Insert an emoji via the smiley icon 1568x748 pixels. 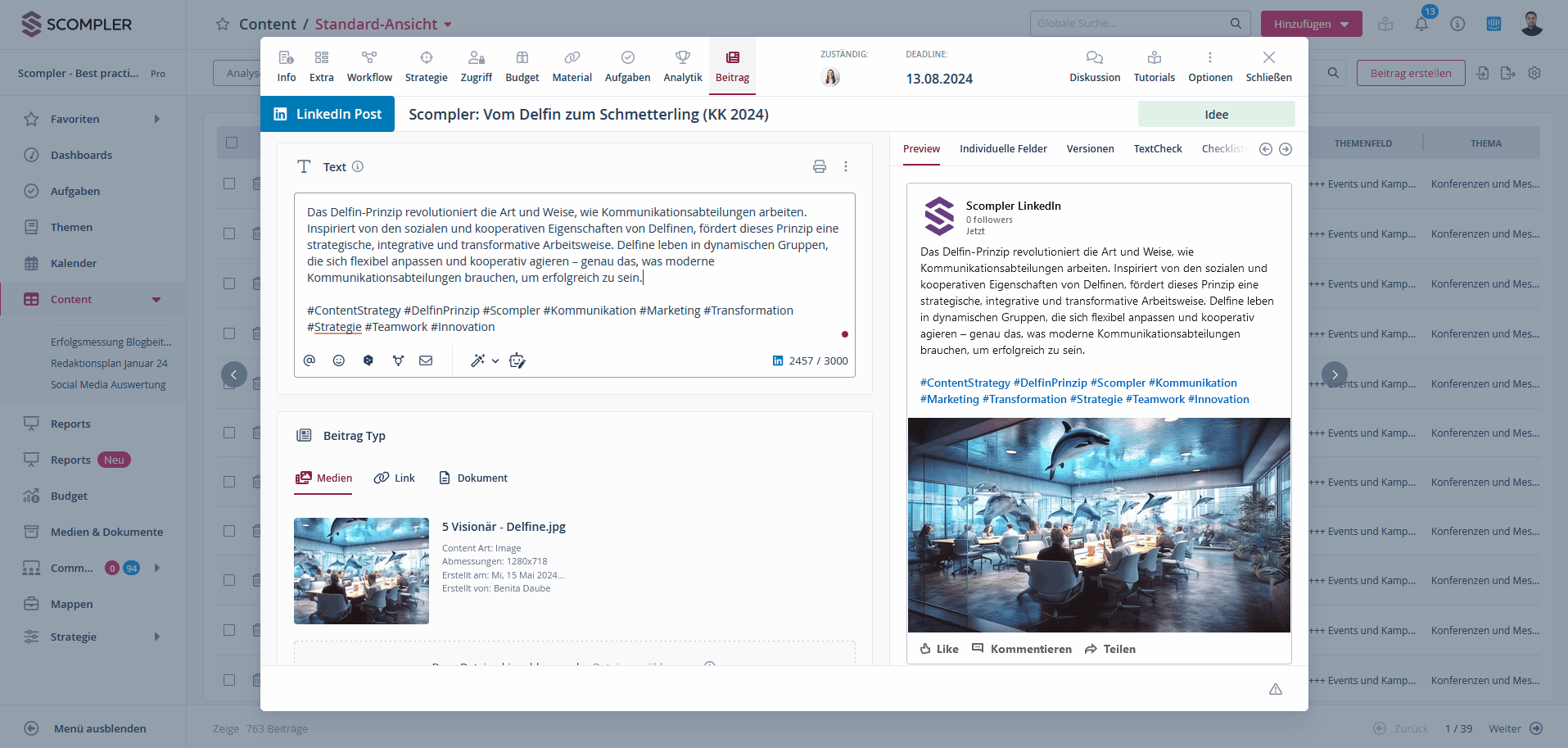pyautogui.click(x=339, y=360)
